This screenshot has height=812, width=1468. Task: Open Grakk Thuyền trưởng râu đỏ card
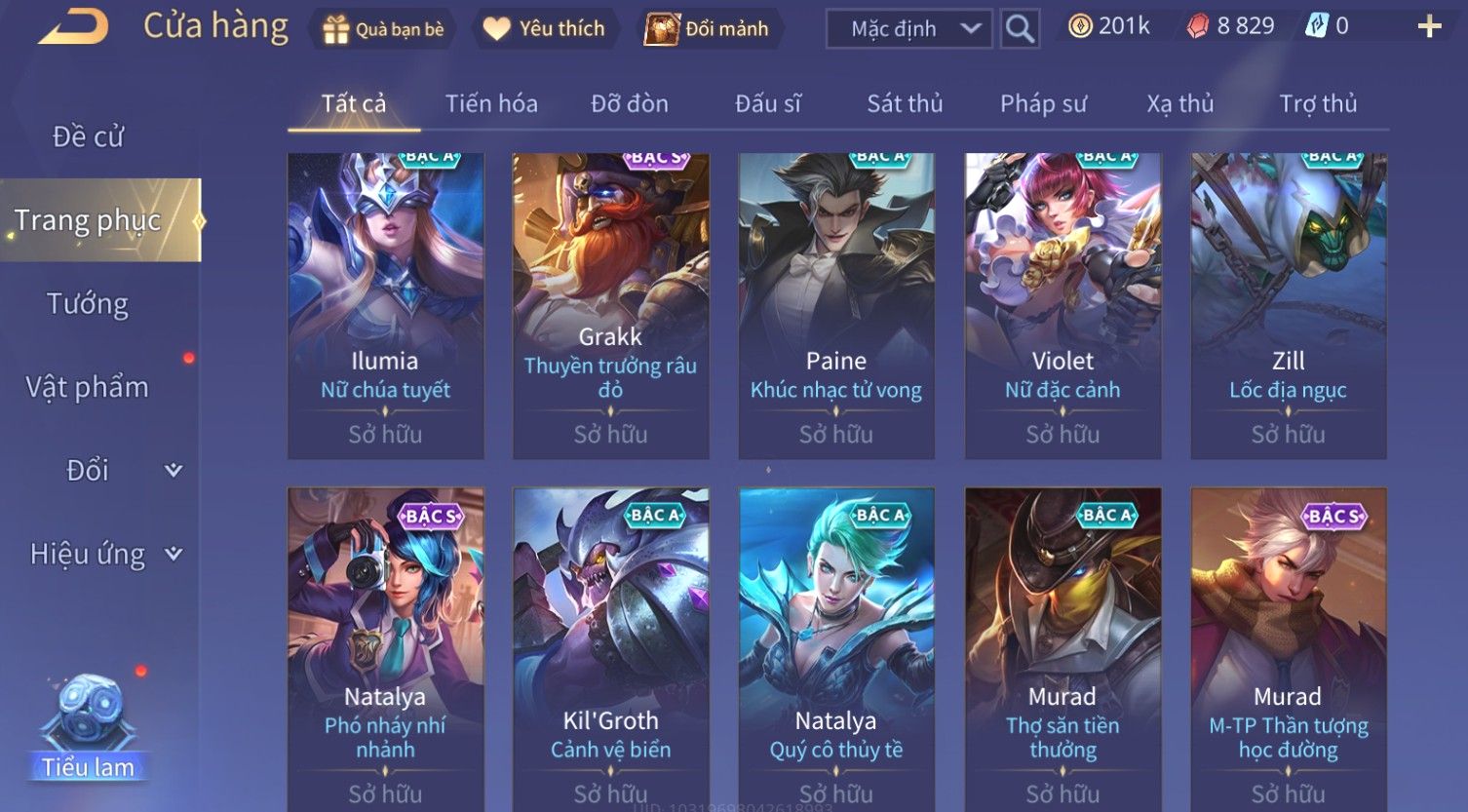click(611, 305)
